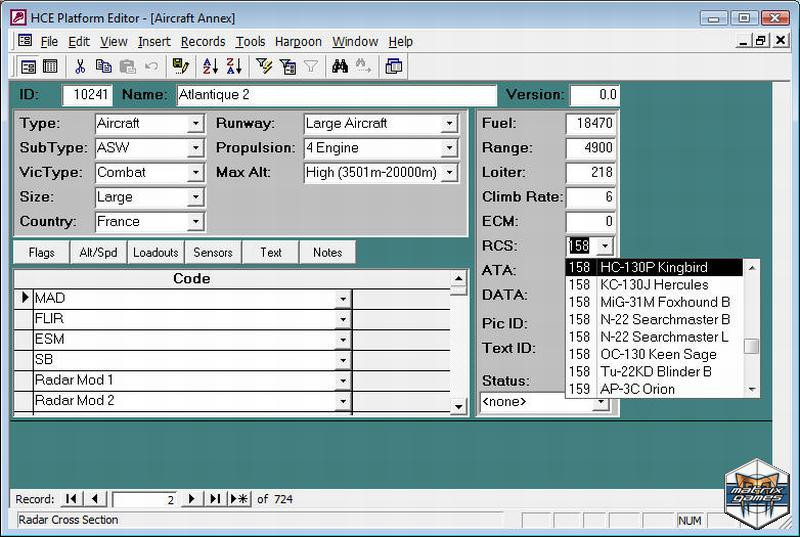Click the Cut scissors icon
The image size is (800, 537).
tap(80, 66)
